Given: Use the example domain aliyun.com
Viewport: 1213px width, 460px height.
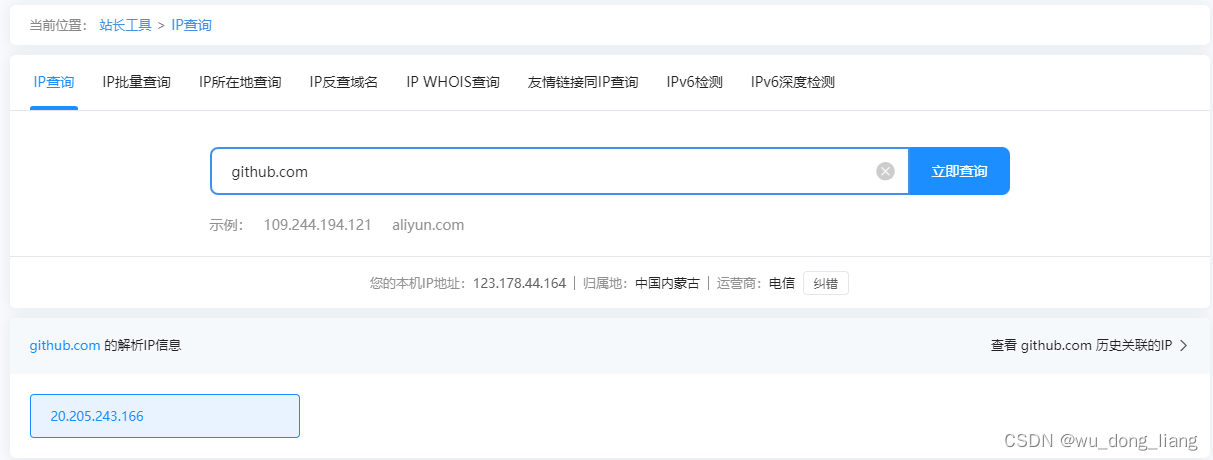Looking at the screenshot, I should coord(428,225).
